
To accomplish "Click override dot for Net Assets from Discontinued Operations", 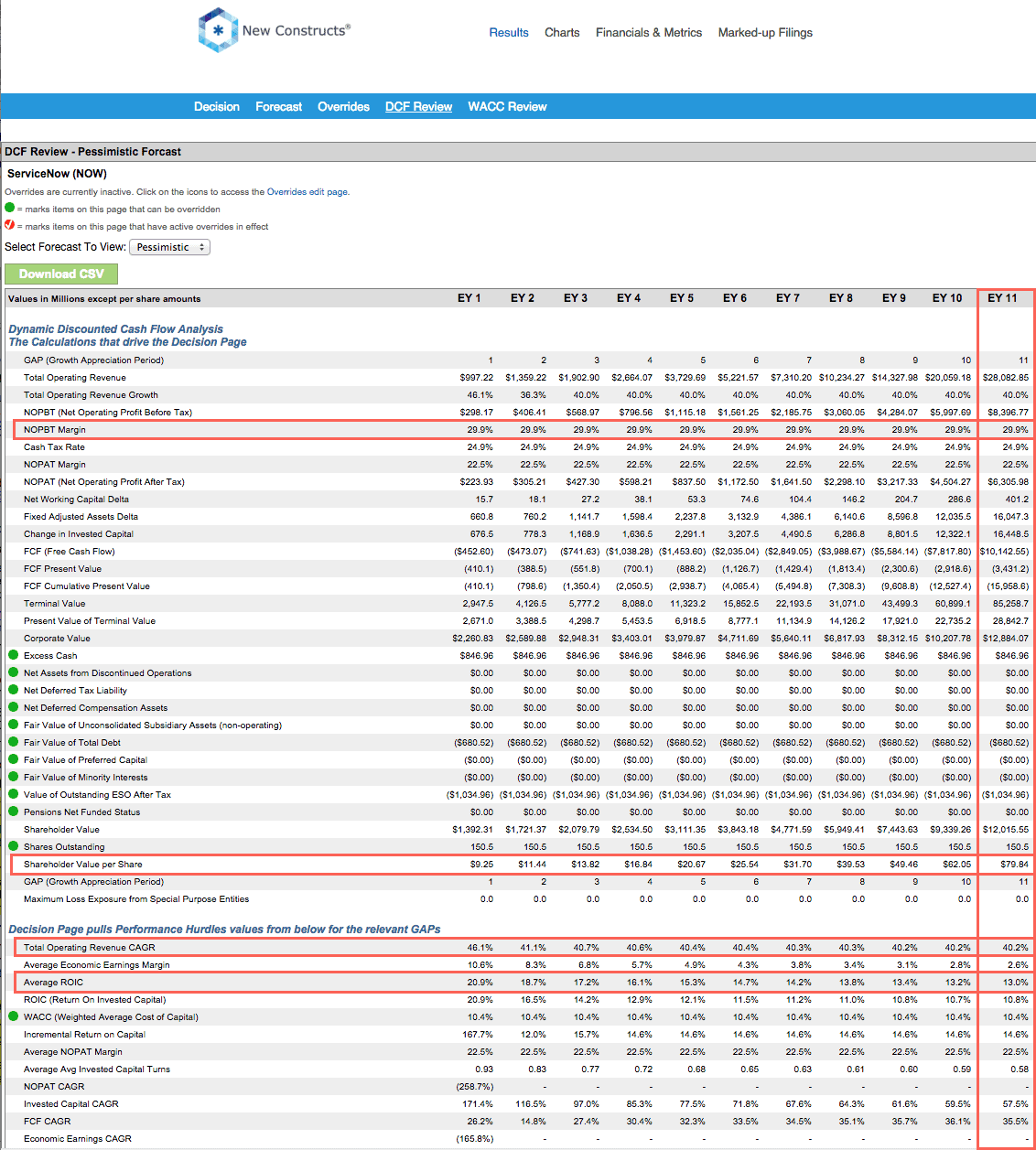I will pyautogui.click(x=14, y=672).
